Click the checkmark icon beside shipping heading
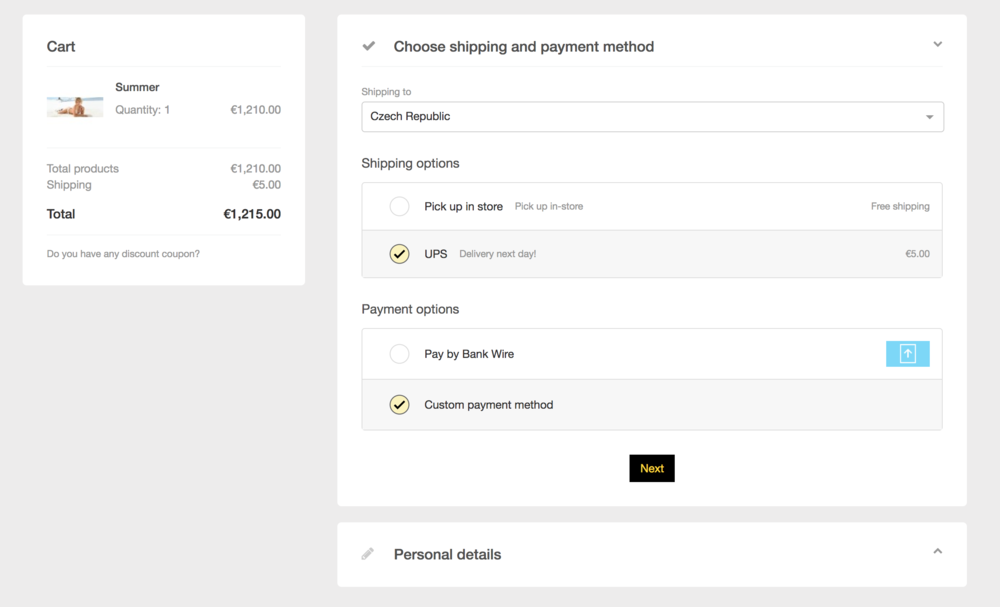The height and width of the screenshot is (607, 1000). click(x=369, y=46)
